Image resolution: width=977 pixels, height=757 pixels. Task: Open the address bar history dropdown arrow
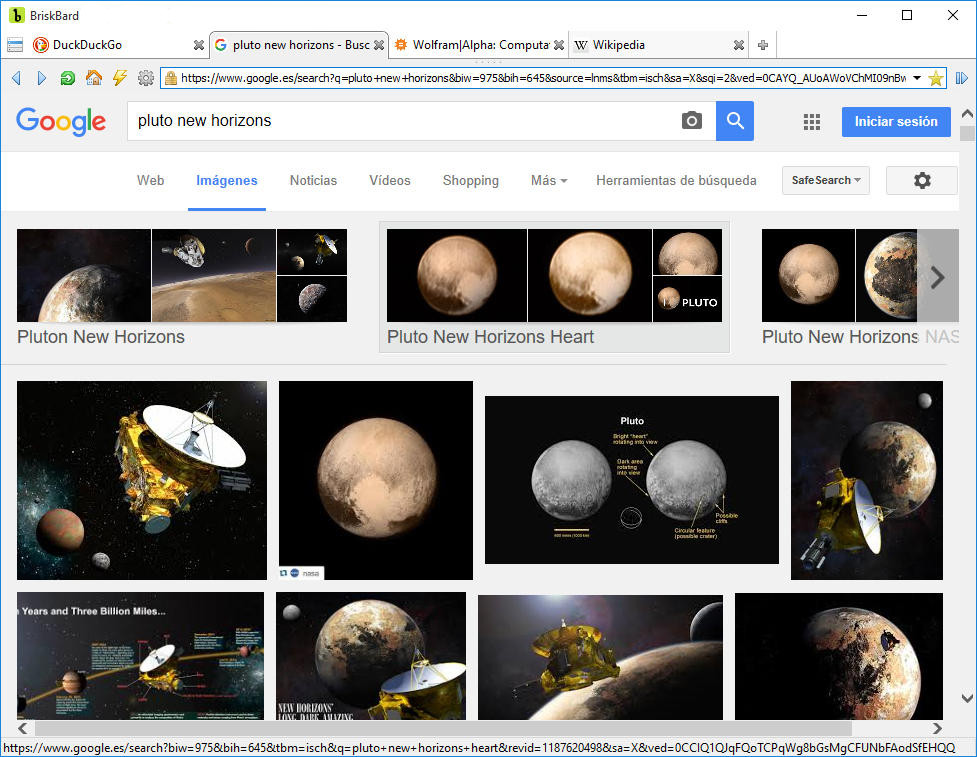(x=917, y=78)
